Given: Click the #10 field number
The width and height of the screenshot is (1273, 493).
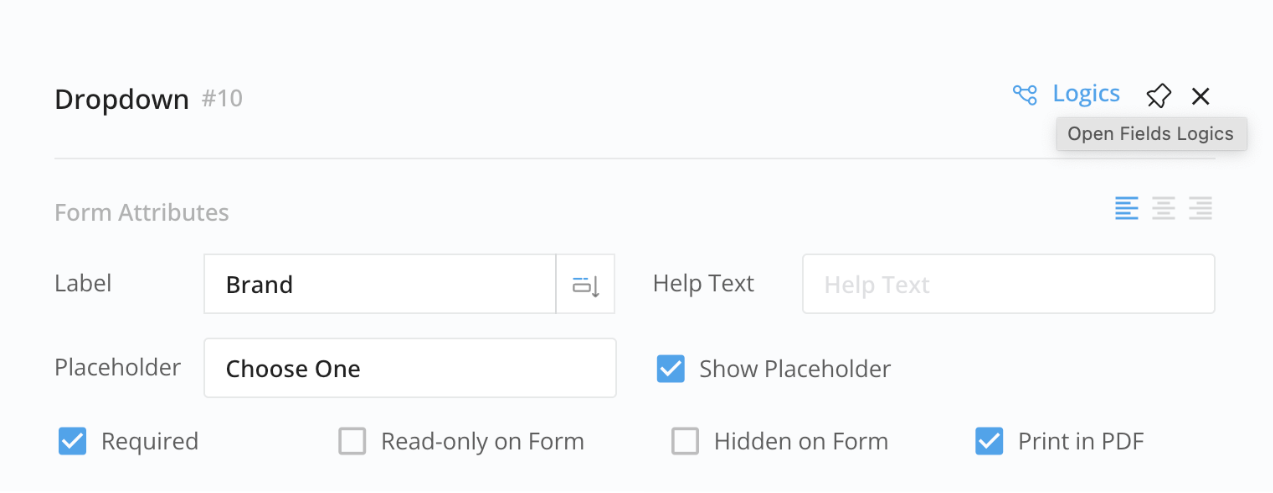Looking at the screenshot, I should point(222,99).
